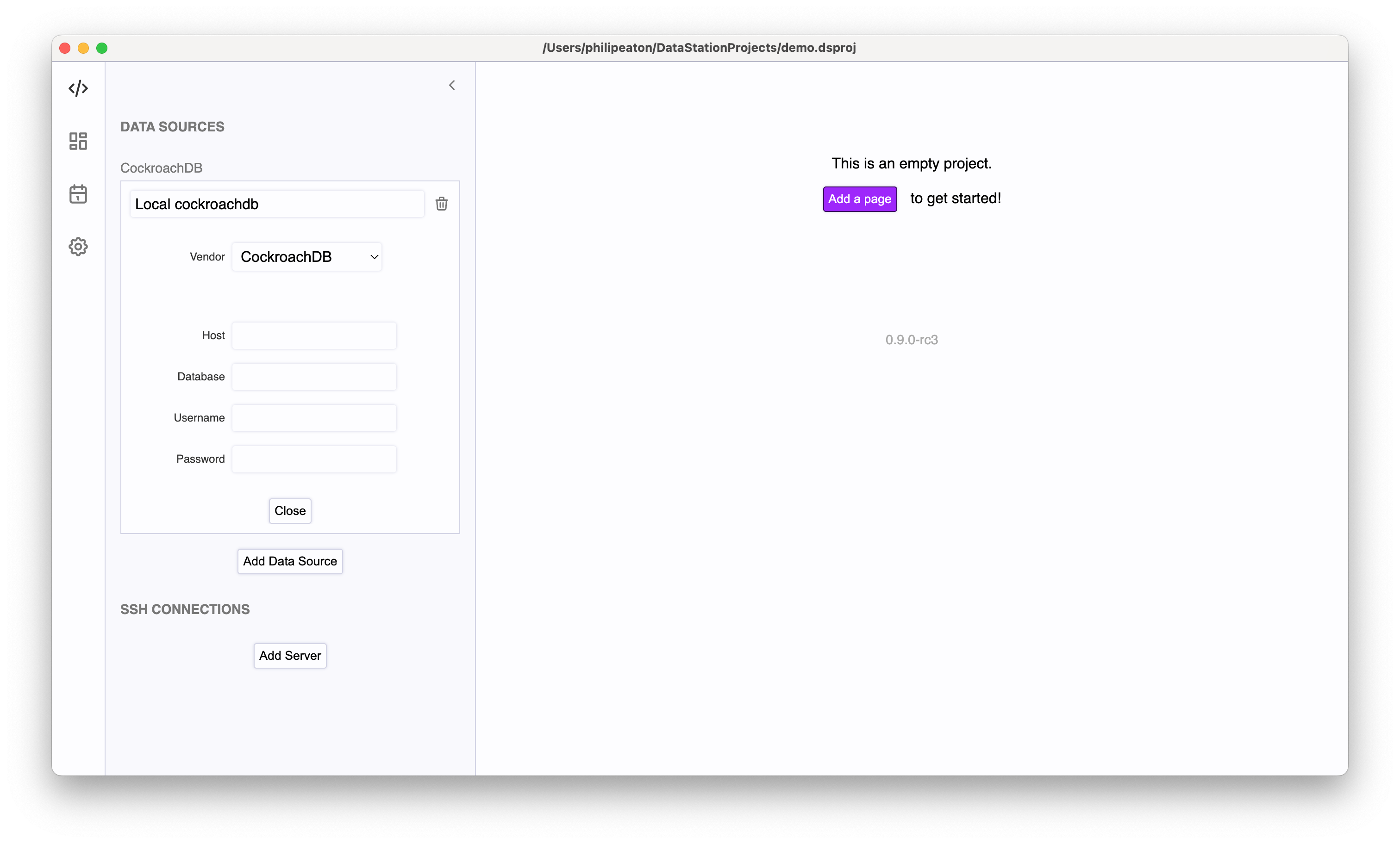Click the Close button on data source form
1400x844 pixels.
coord(290,510)
